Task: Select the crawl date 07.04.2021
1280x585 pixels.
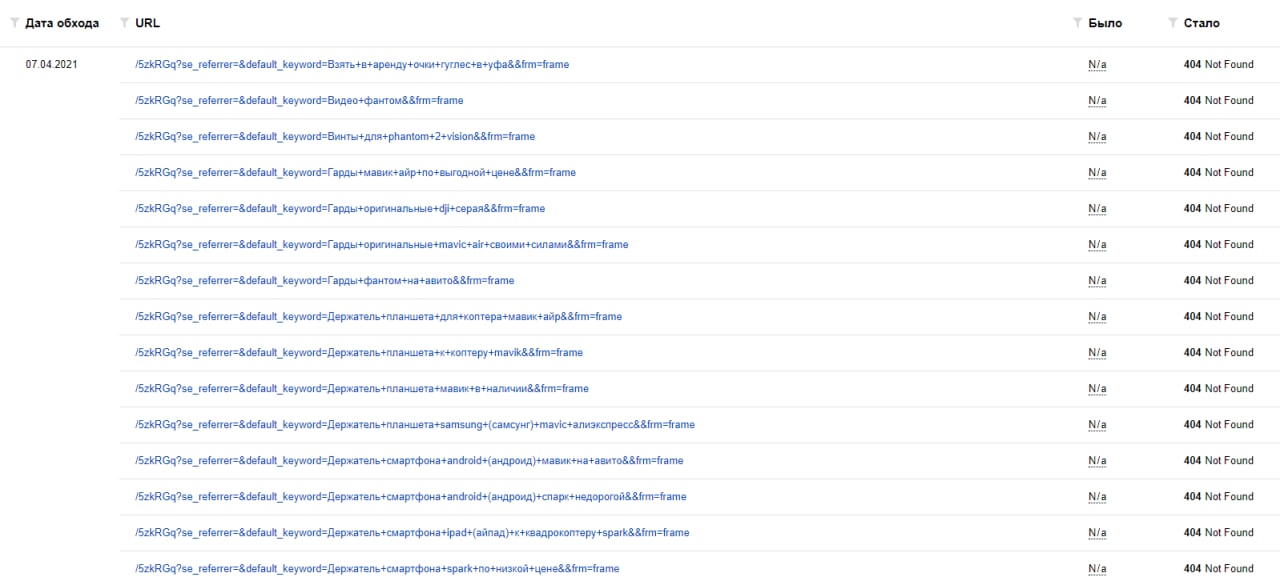Action: click(52, 64)
